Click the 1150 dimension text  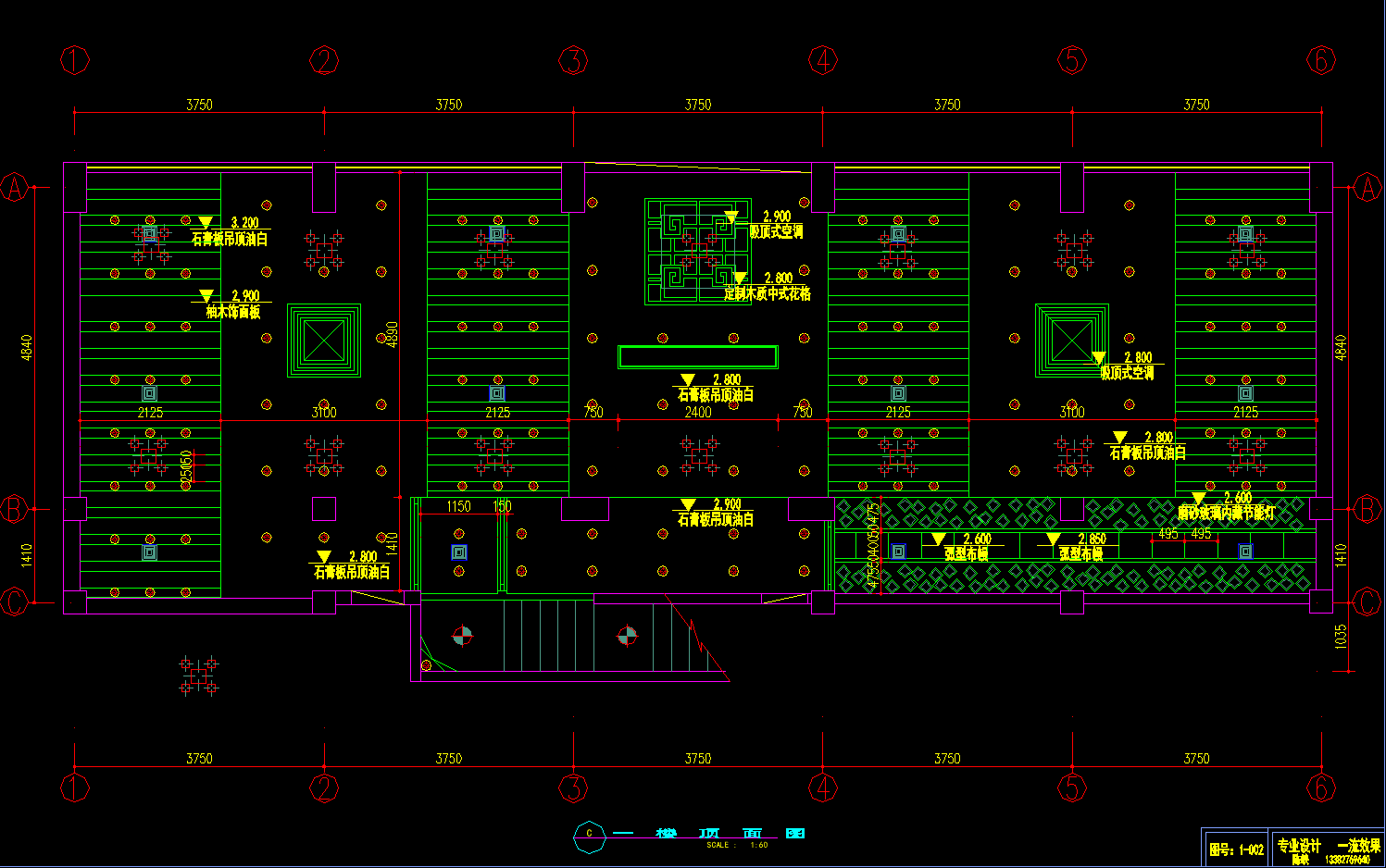point(458,507)
